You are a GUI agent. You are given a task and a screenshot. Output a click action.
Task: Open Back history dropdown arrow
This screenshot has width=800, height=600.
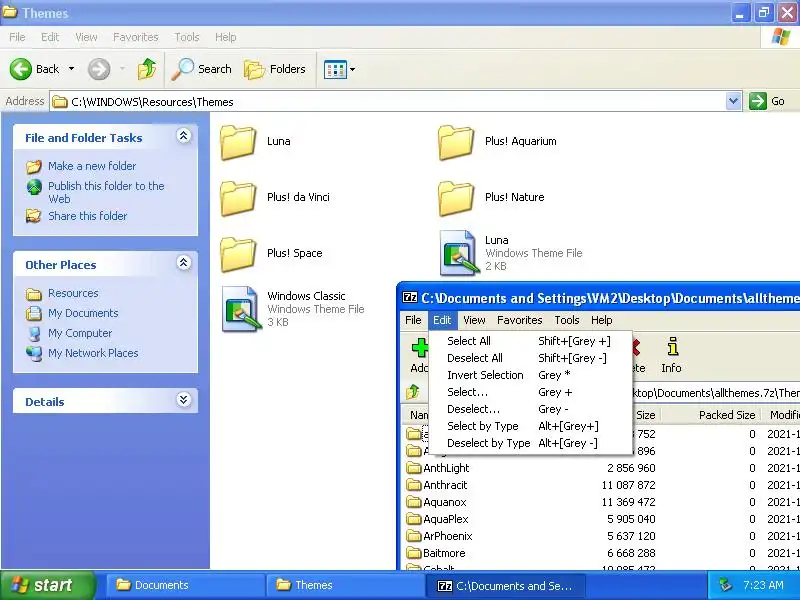71,68
